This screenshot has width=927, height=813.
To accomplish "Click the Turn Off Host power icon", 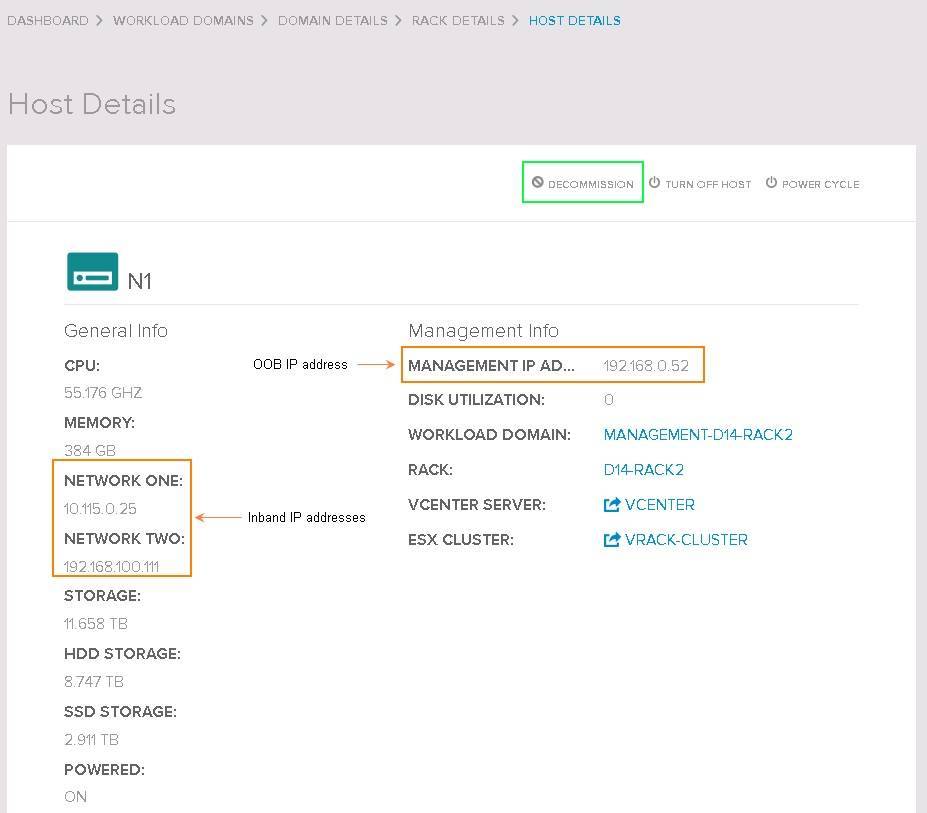I will [x=654, y=182].
